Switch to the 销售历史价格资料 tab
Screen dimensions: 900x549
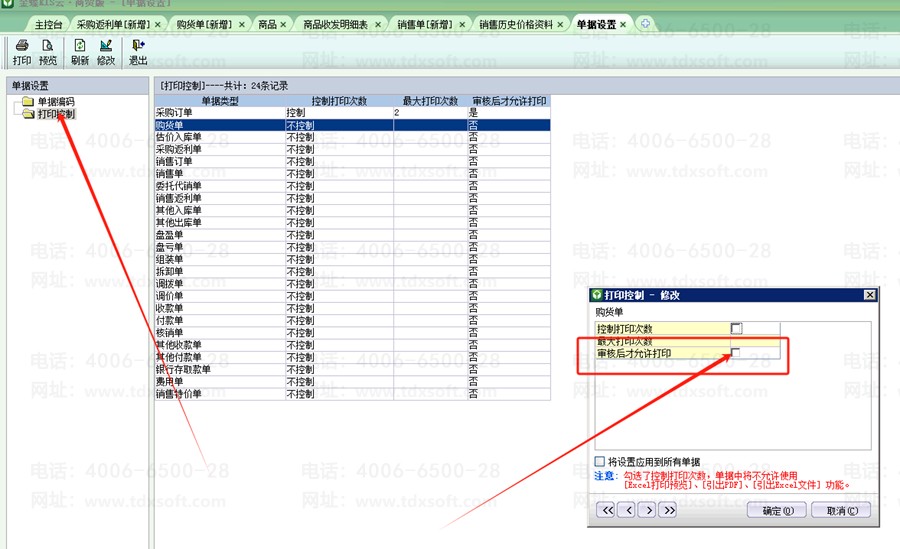[x=514, y=23]
